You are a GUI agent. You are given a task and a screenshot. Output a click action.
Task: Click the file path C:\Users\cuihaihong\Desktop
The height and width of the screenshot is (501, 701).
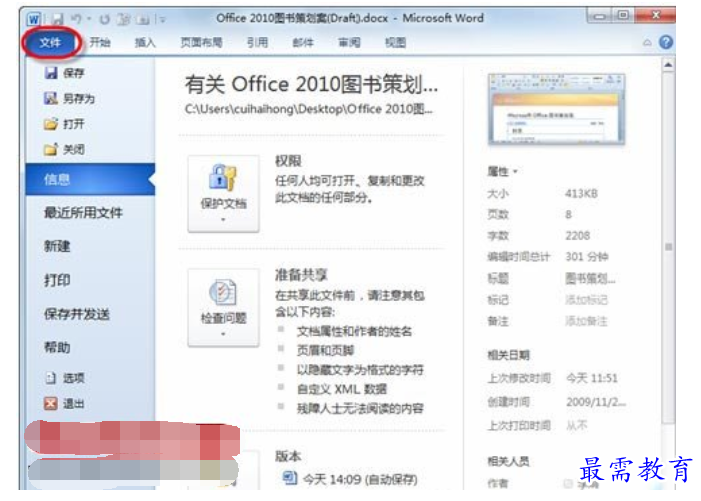click(308, 109)
